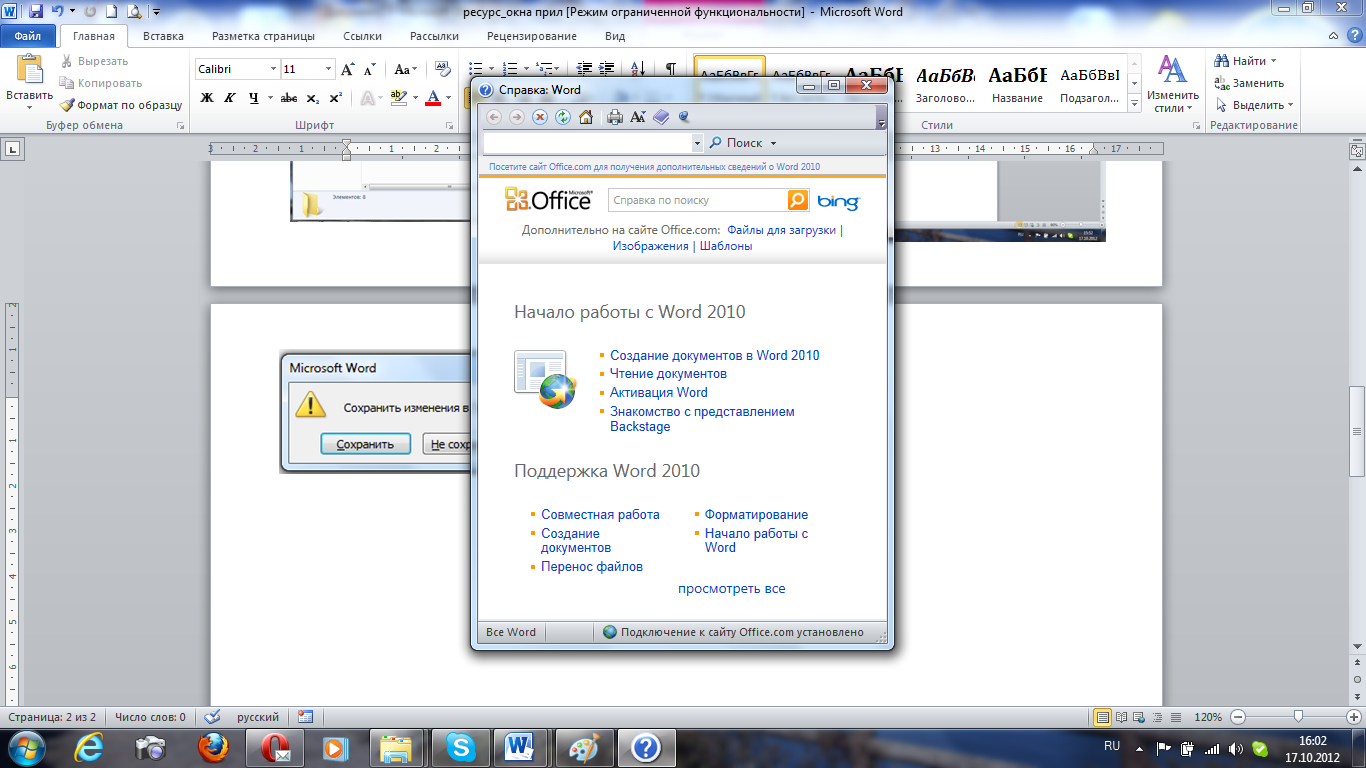Image resolution: width=1366 pixels, height=768 pixels.
Task: Open the font size 11 dropdown
Action: (x=328, y=69)
